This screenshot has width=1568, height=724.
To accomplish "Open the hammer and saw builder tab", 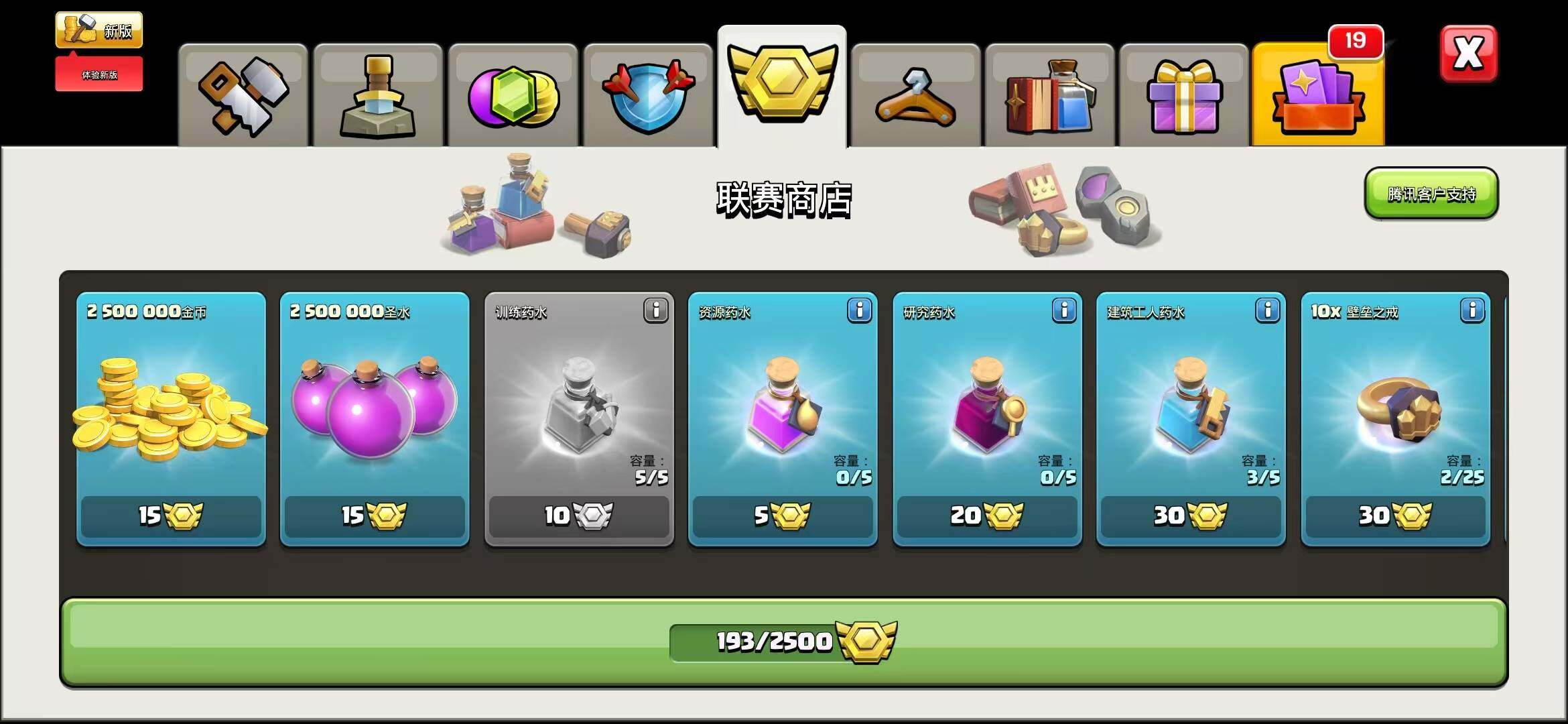I will 243,95.
